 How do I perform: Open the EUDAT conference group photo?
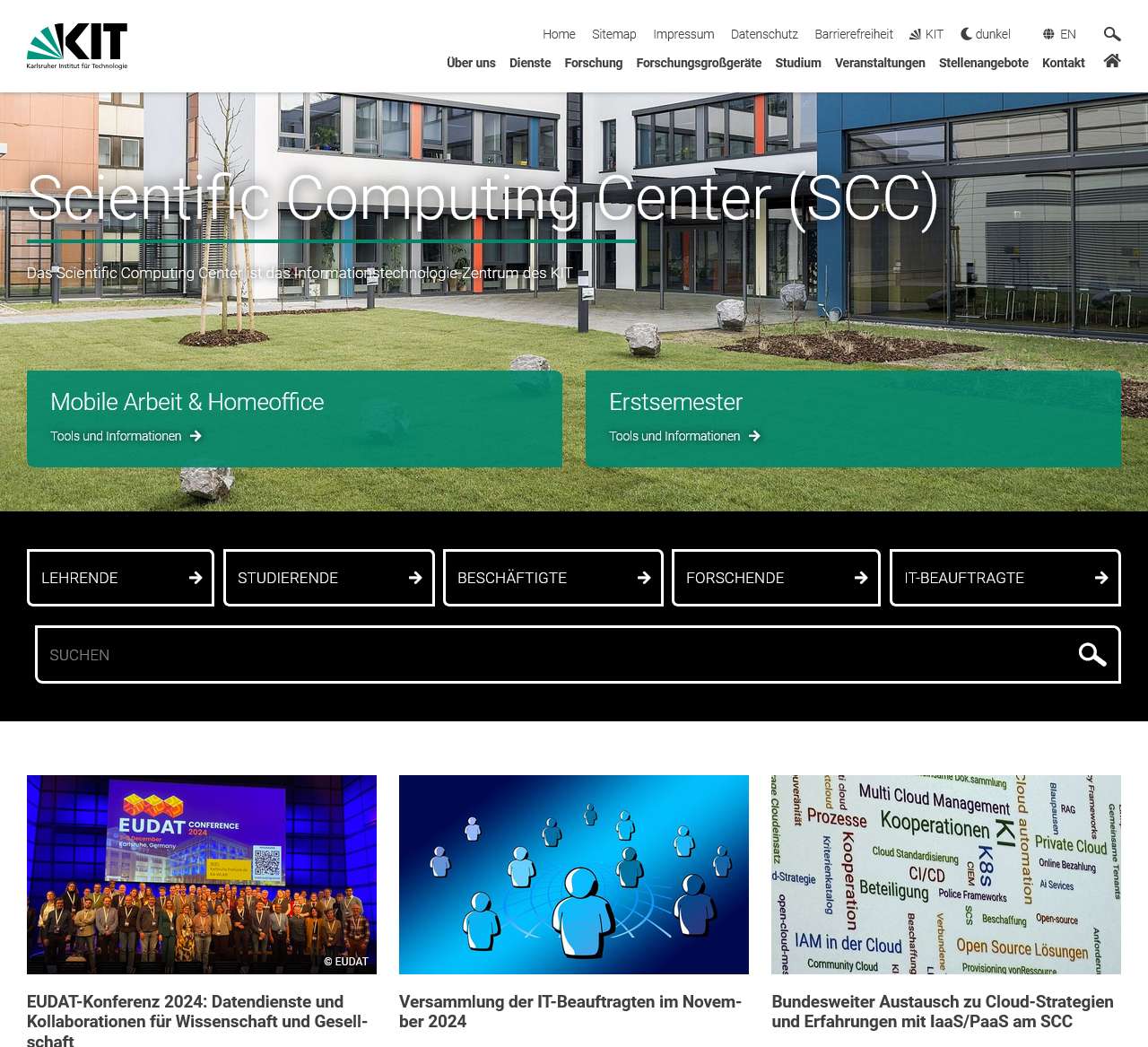(202, 875)
